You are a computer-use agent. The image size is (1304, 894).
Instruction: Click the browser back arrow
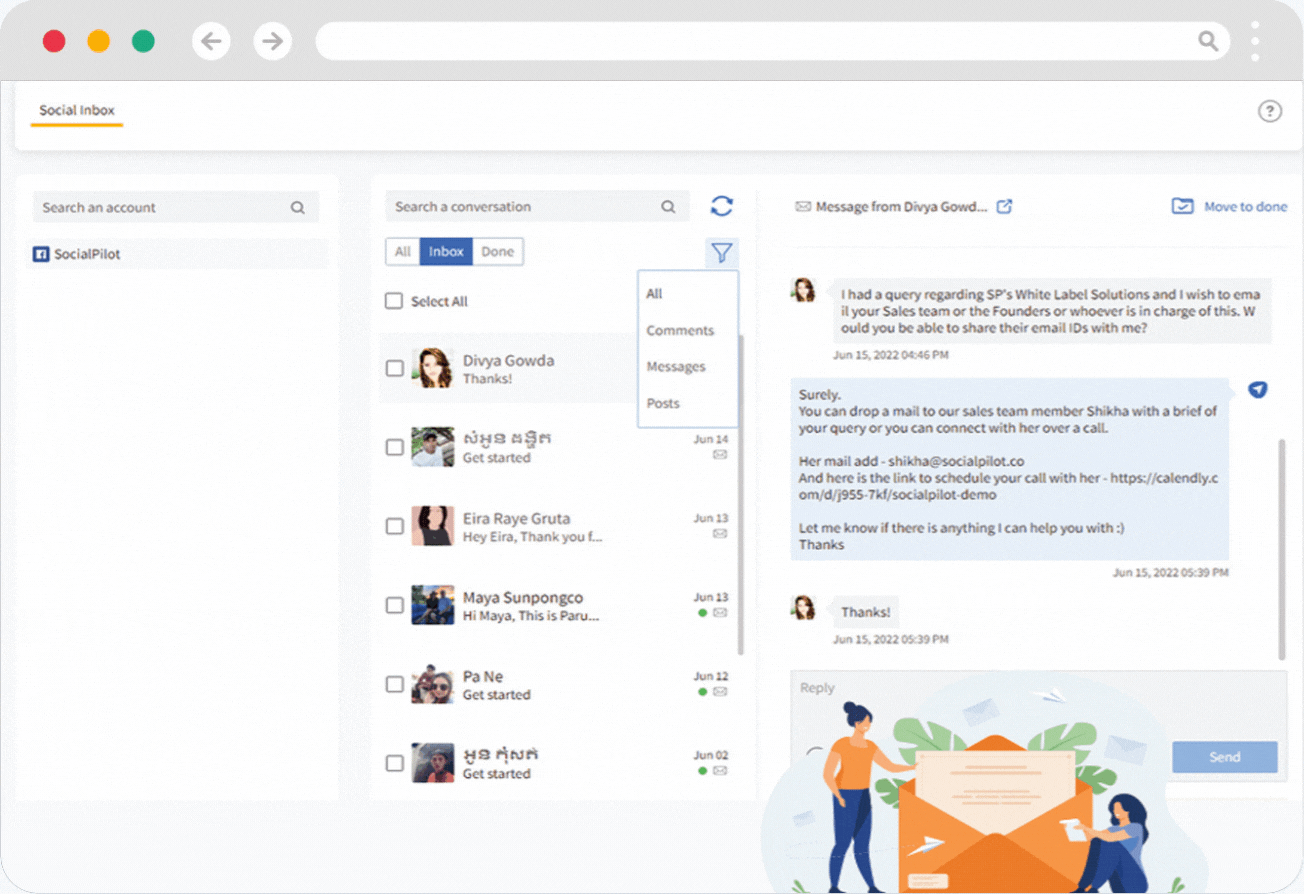[x=211, y=41]
